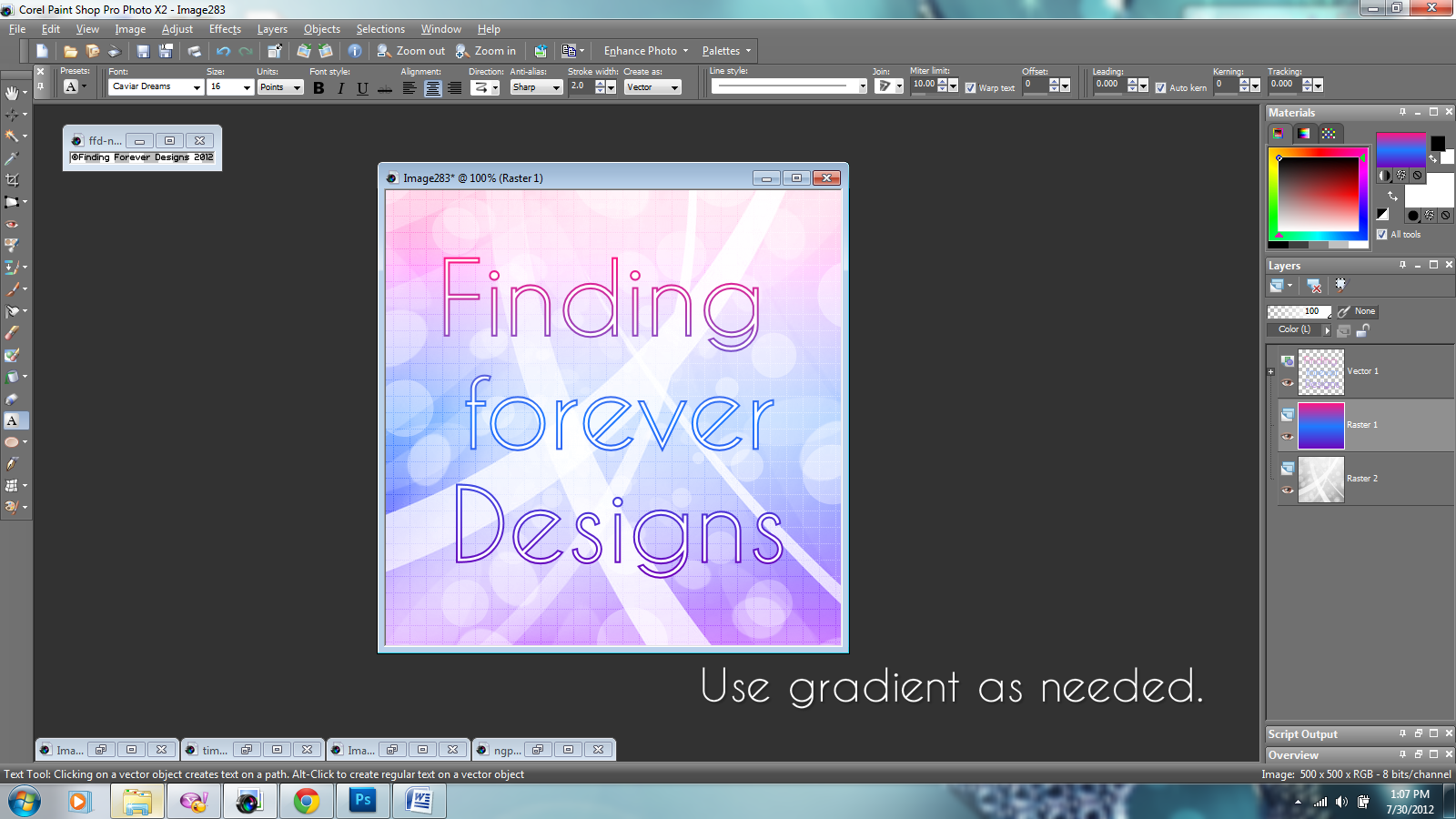
Task: Activate the Red Eye Removal tool
Action: coord(14,223)
